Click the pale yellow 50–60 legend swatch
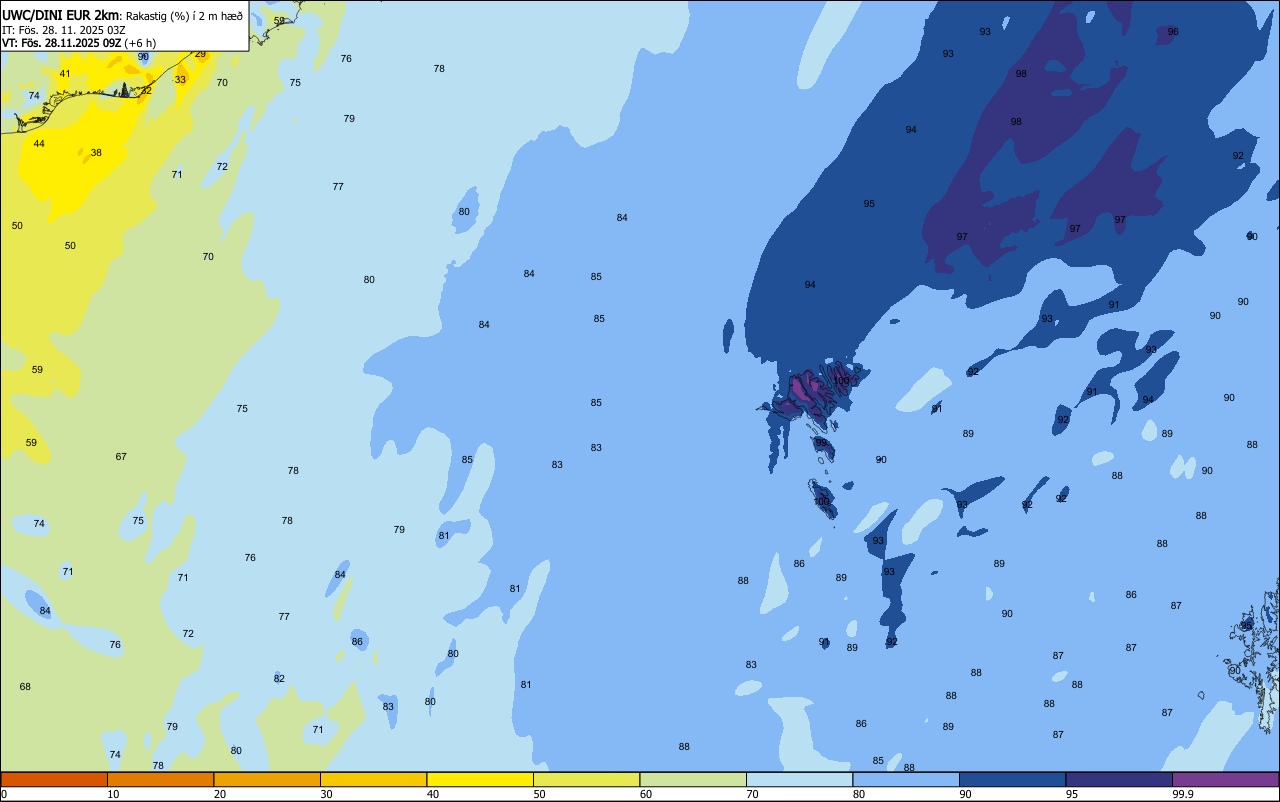 click(x=586, y=779)
